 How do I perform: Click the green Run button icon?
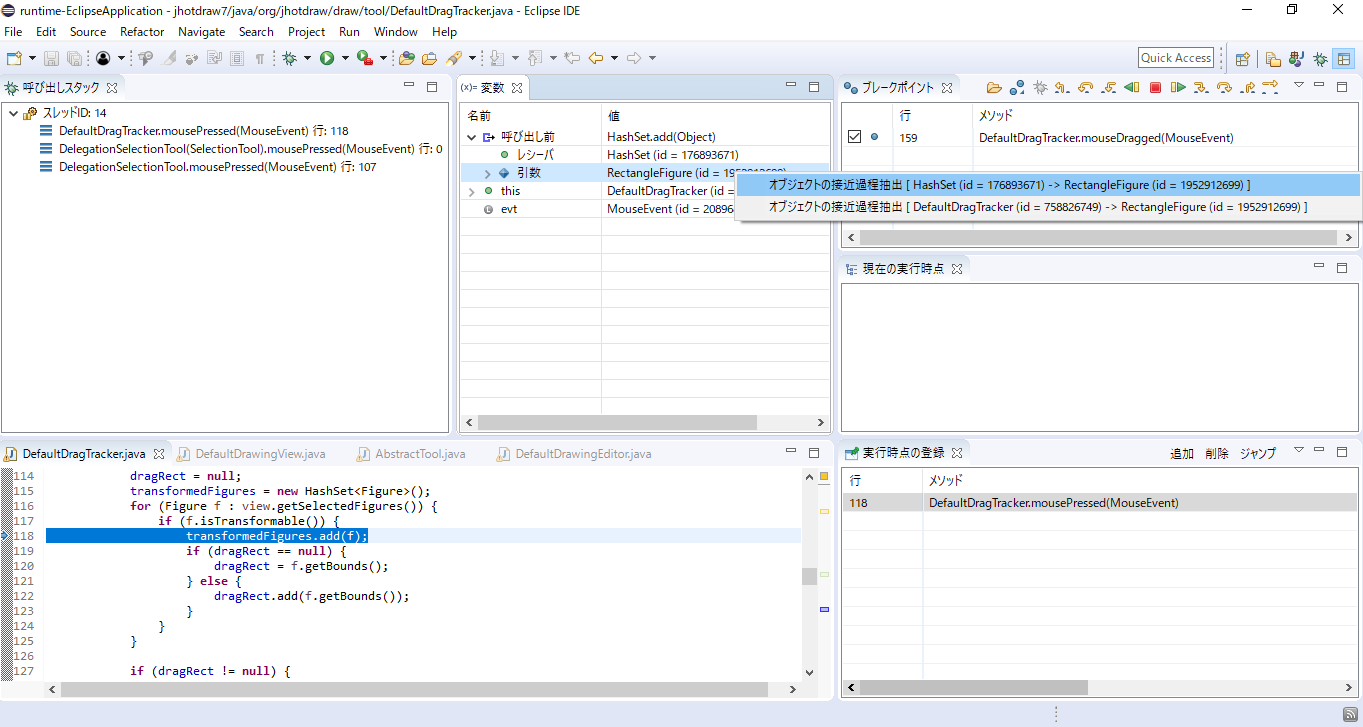point(327,58)
